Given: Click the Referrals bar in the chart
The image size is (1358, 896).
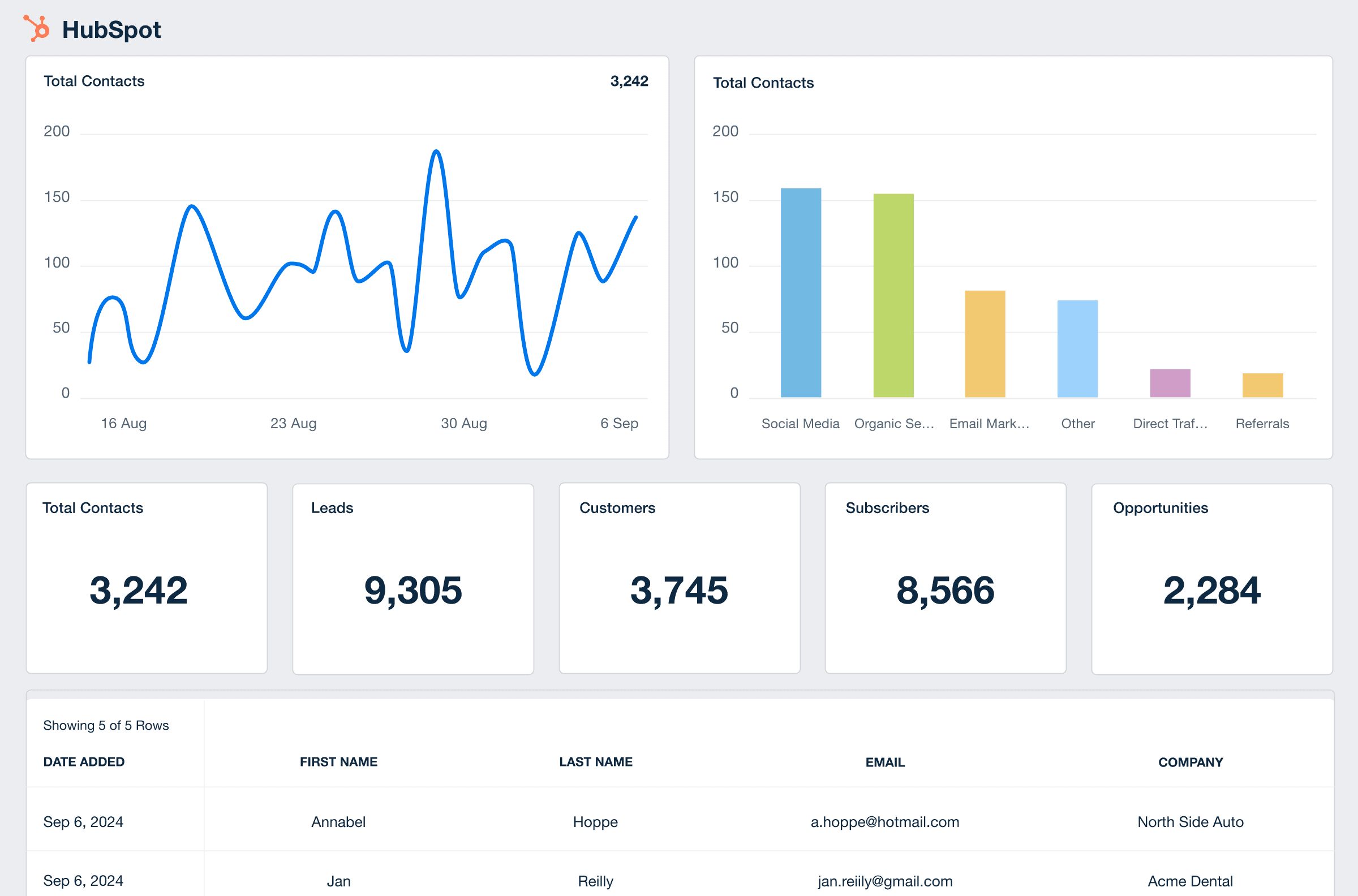Looking at the screenshot, I should [1262, 385].
